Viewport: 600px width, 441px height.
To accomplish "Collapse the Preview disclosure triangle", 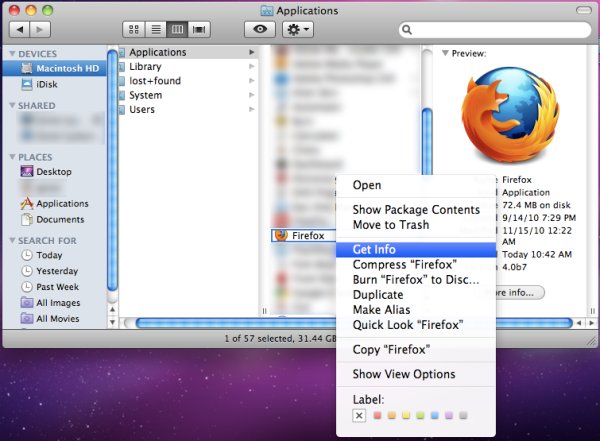I will tap(445, 53).
